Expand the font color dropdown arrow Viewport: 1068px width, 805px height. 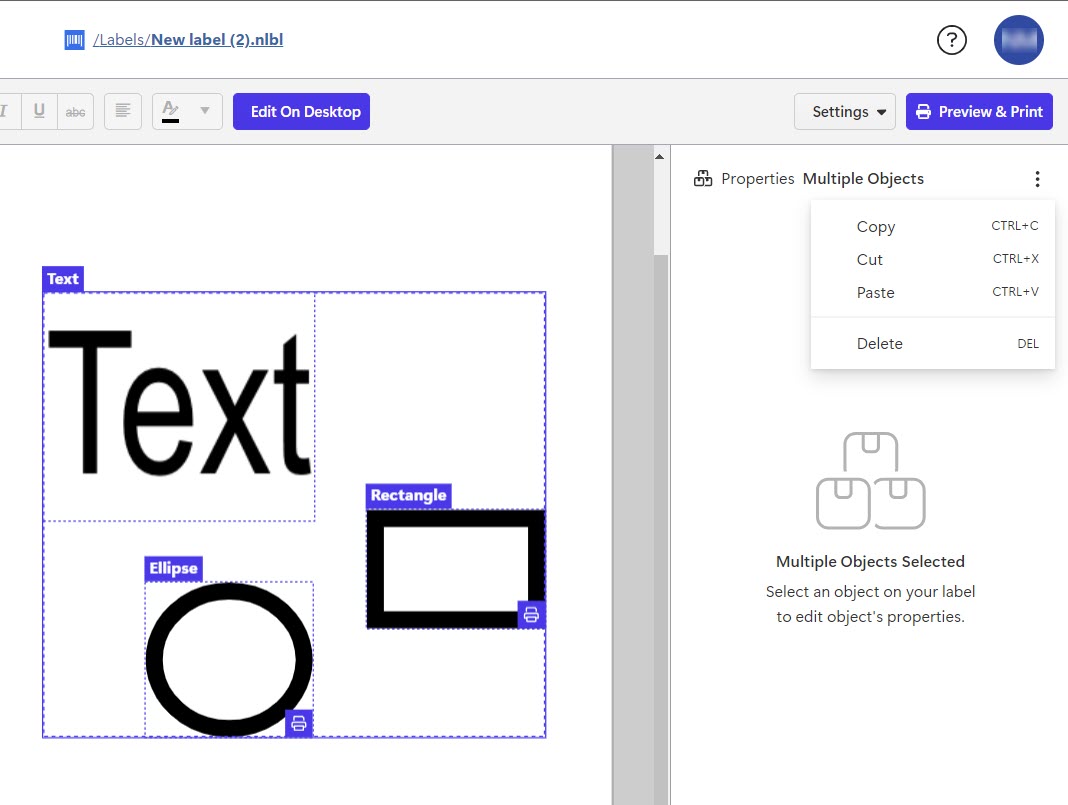pos(204,111)
